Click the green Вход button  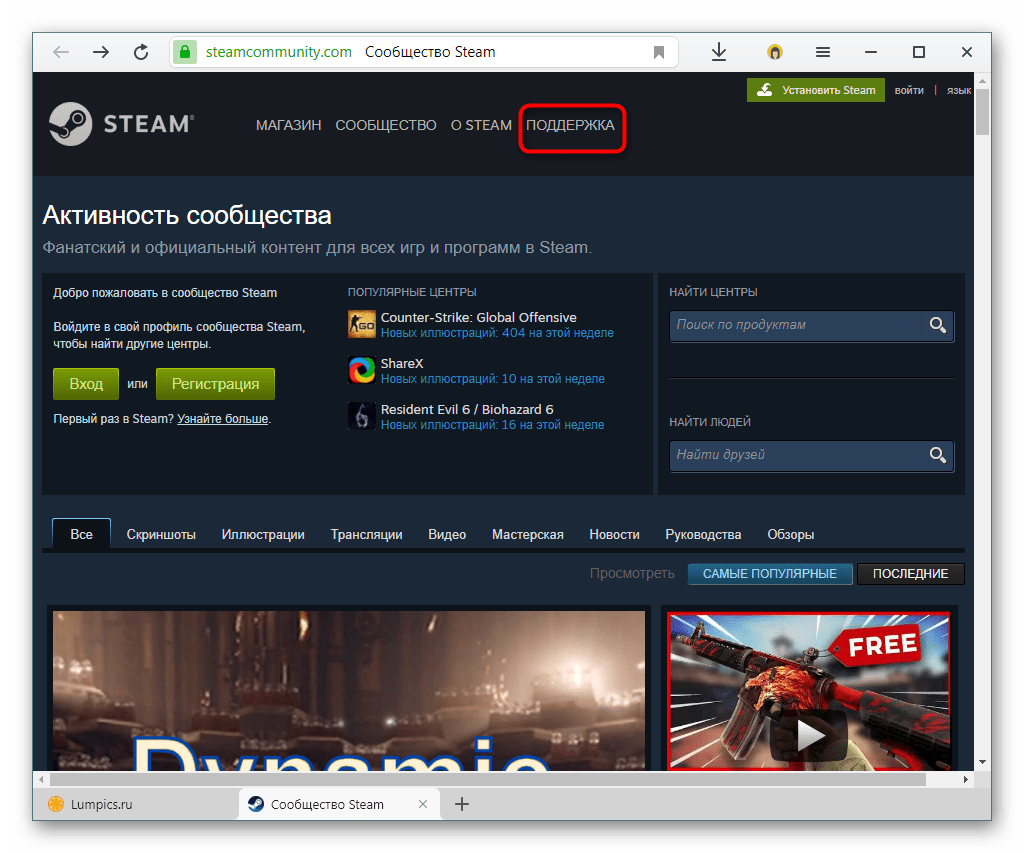coord(86,383)
